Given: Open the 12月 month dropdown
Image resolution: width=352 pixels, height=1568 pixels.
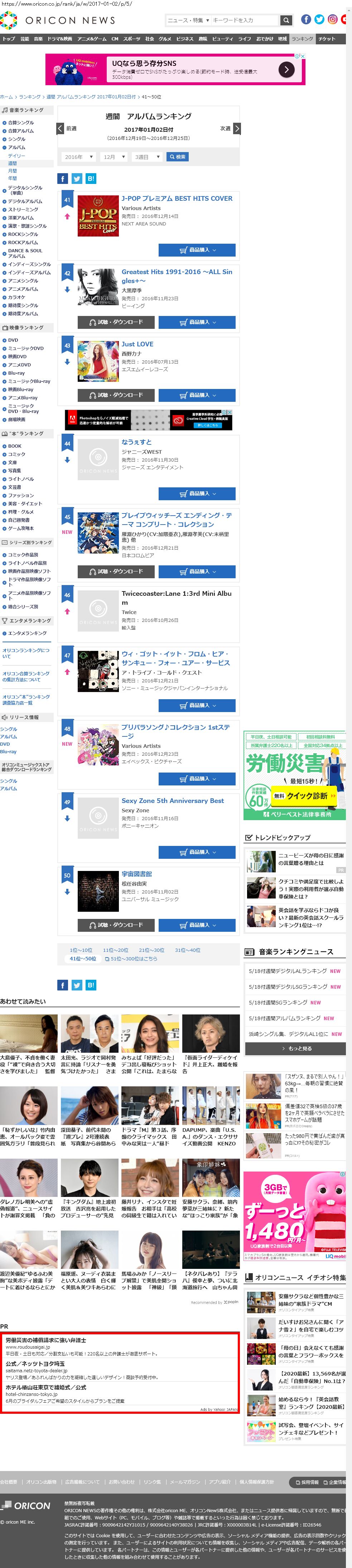Looking at the screenshot, I should [x=114, y=157].
